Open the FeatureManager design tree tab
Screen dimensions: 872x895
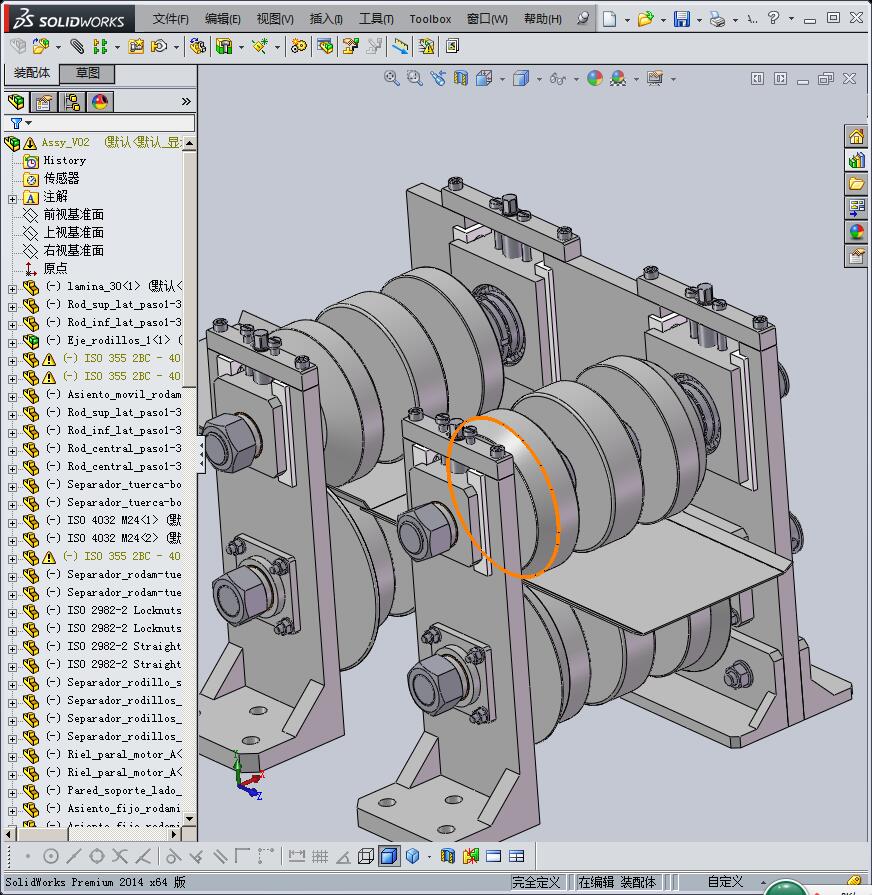coord(16,102)
